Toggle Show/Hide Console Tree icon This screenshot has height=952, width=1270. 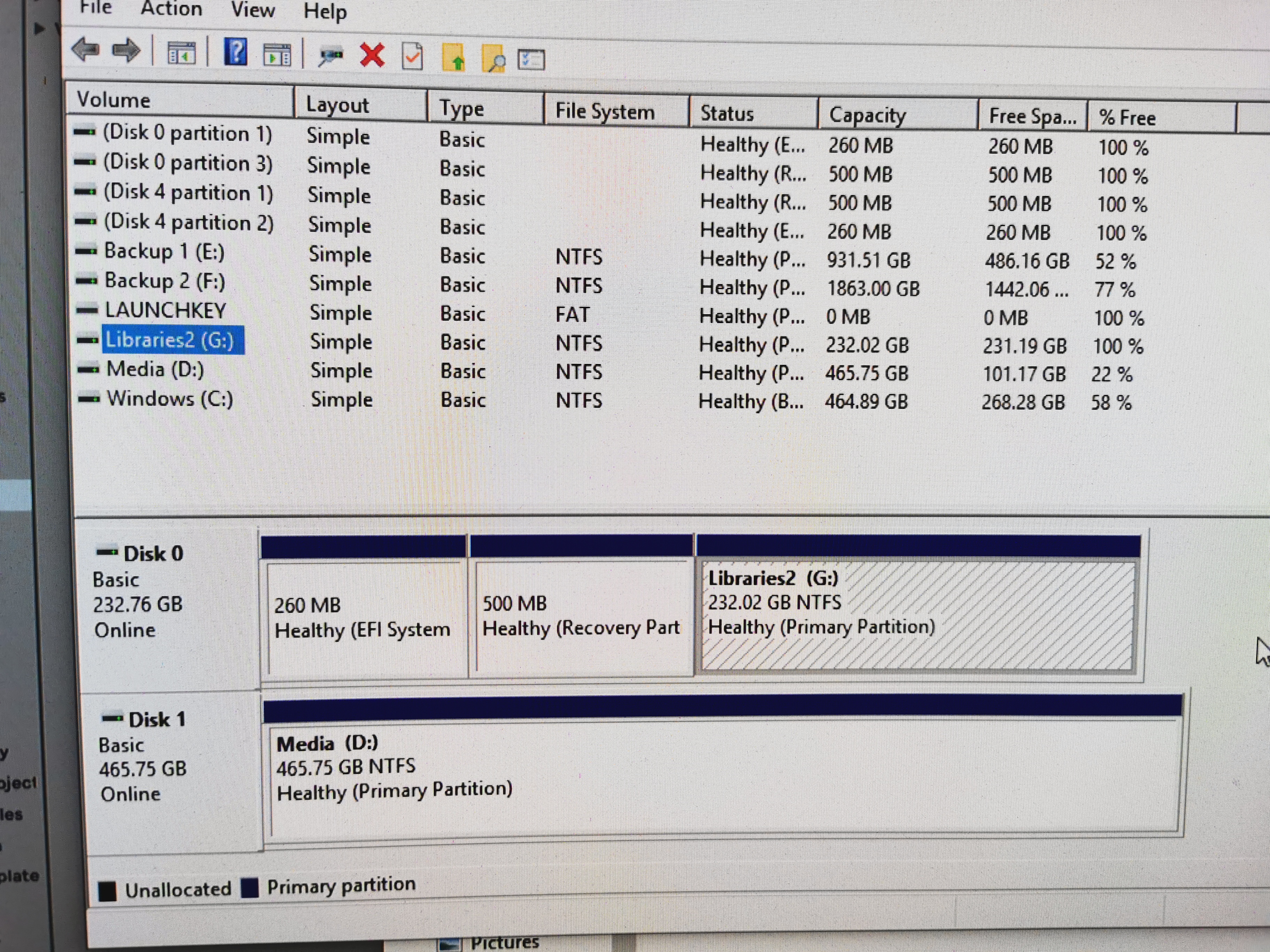[181, 53]
